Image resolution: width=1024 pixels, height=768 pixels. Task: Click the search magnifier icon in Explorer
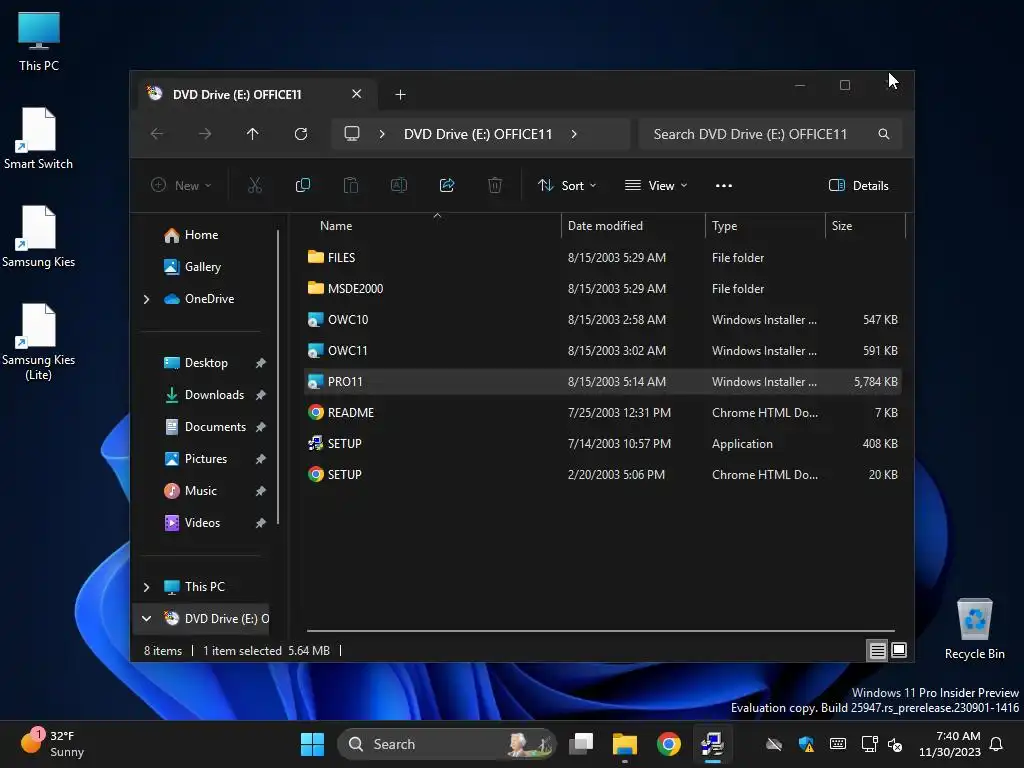(884, 134)
